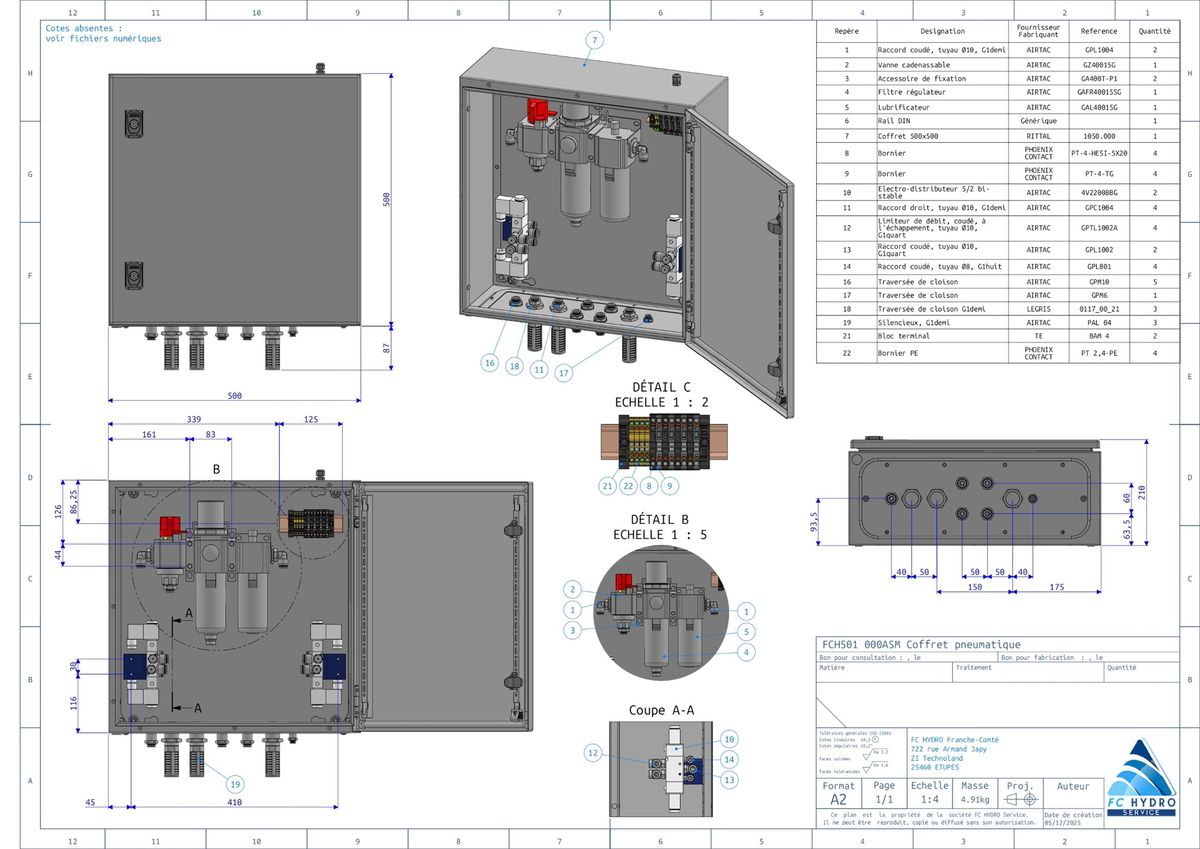Click the 1:4 scale value in title block
1200x849 pixels.
[x=929, y=800]
